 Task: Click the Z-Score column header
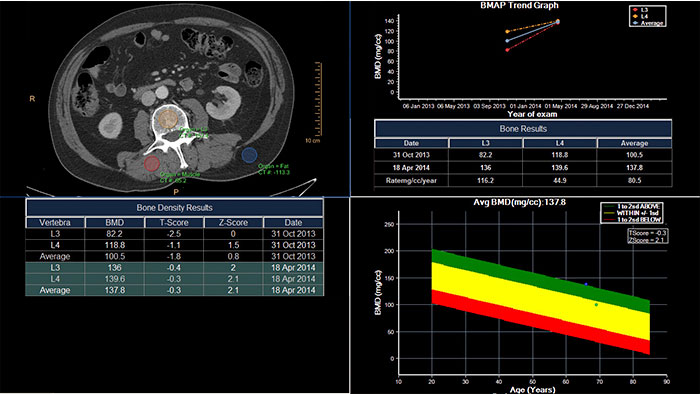pos(233,222)
